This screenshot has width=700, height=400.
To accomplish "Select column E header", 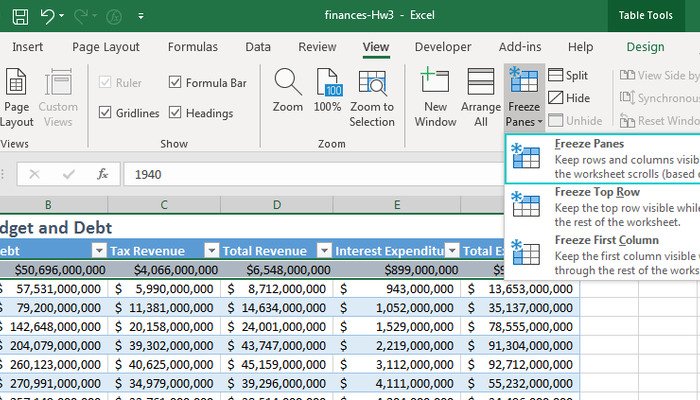I will [x=397, y=205].
